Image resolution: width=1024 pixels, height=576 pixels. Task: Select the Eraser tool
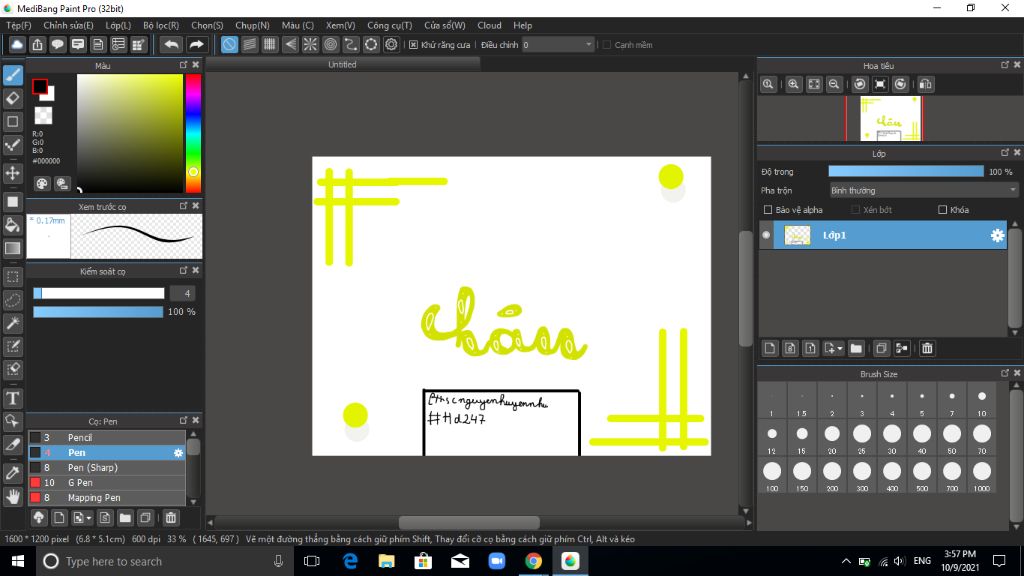pos(13,99)
